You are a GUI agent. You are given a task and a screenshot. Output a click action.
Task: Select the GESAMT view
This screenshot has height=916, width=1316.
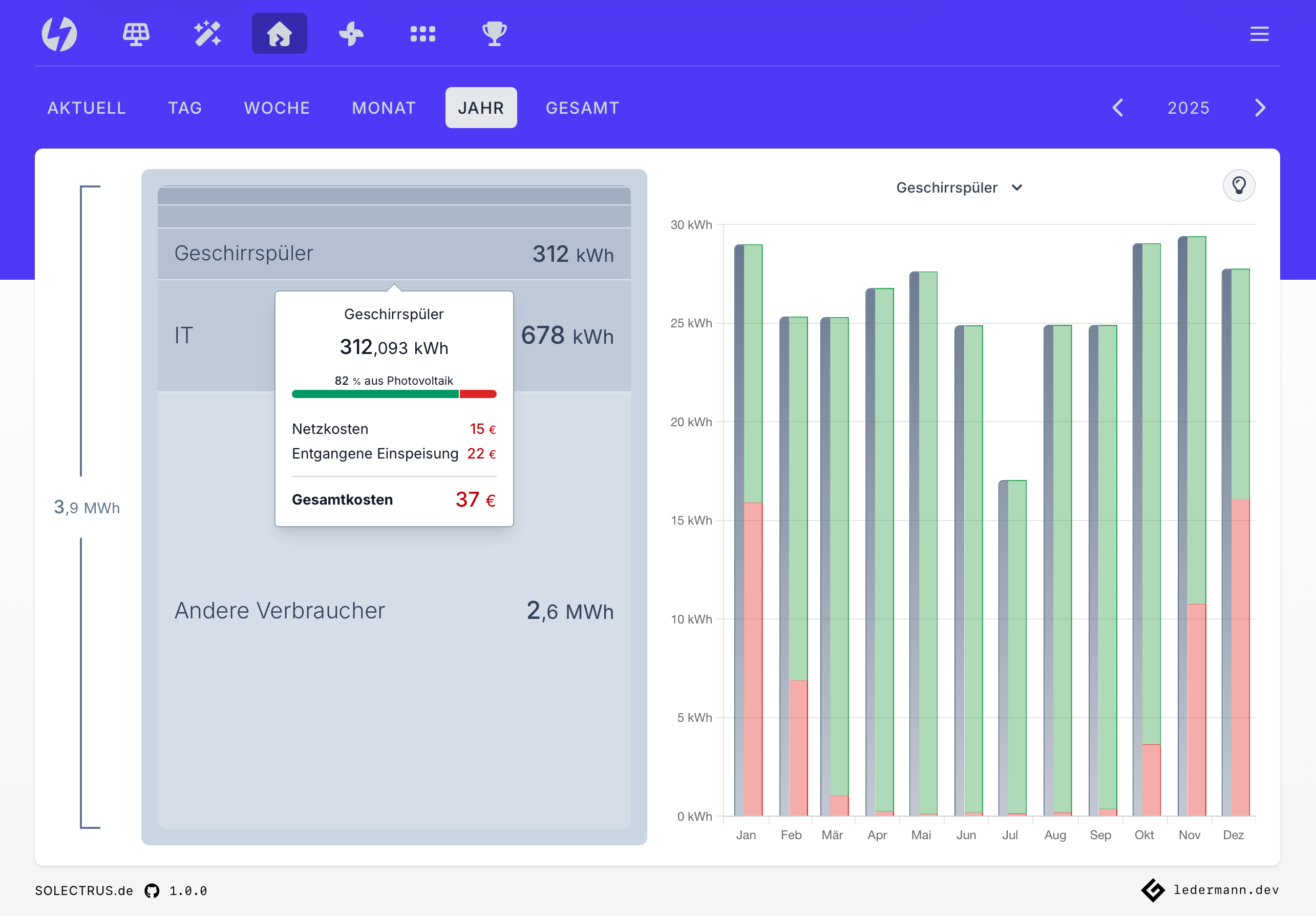pos(582,107)
